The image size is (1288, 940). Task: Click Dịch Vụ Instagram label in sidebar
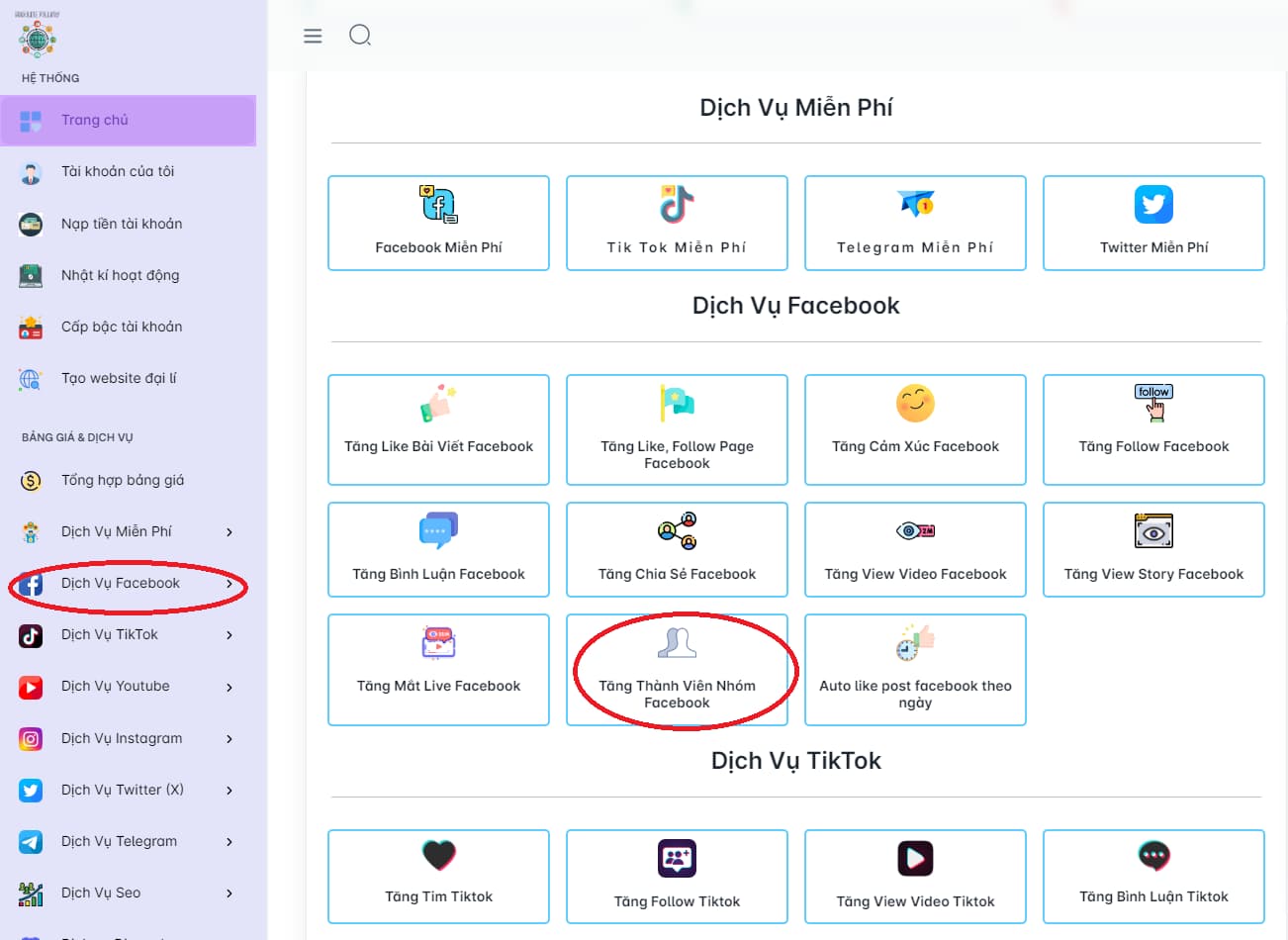coord(122,738)
